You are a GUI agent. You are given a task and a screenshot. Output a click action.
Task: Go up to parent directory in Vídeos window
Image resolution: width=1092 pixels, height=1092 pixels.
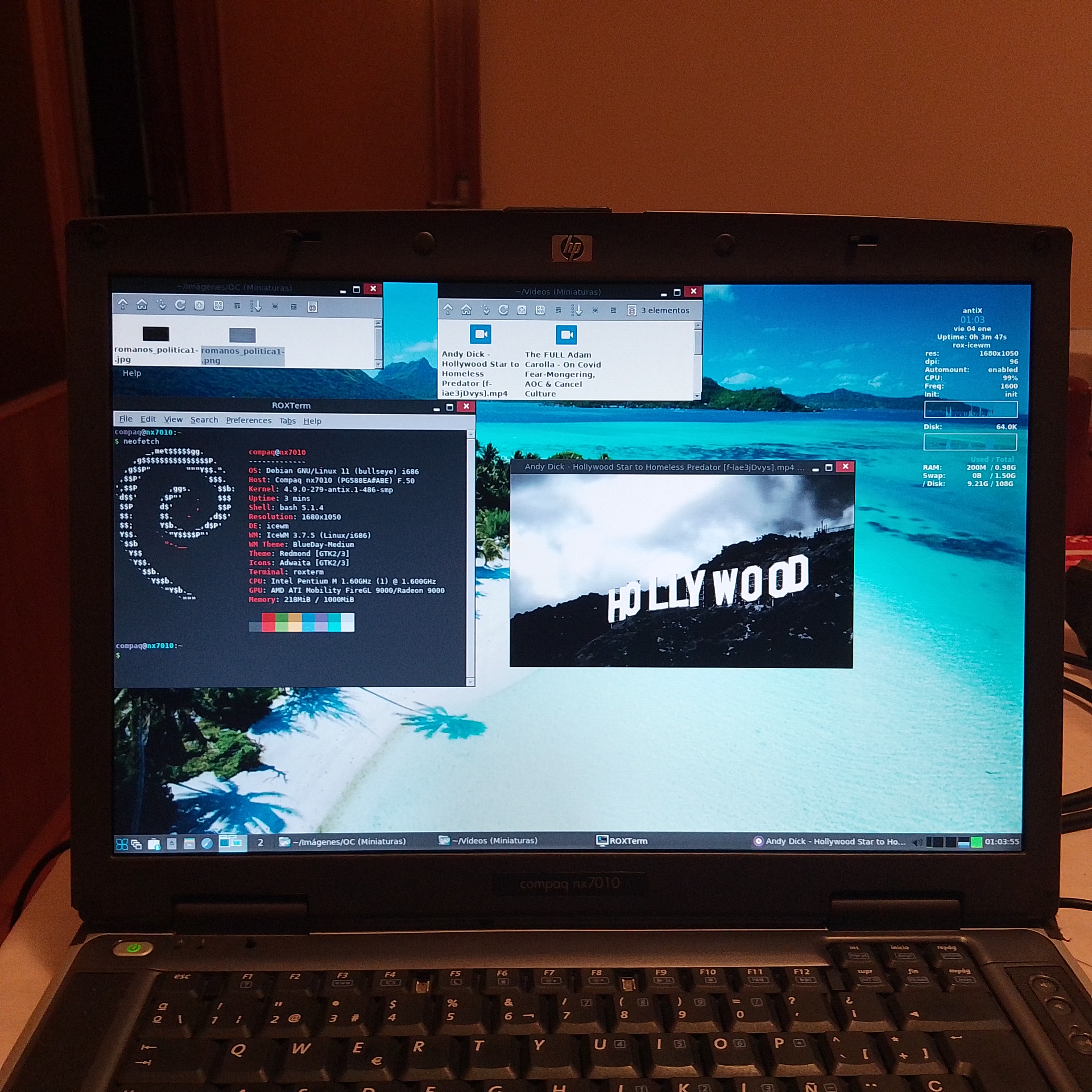click(448, 309)
